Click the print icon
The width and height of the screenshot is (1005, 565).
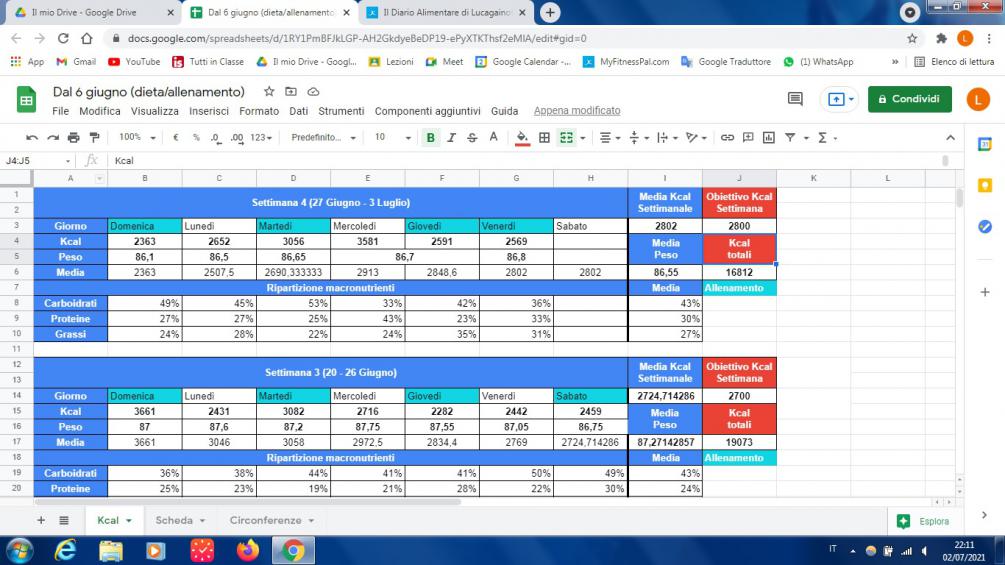[73, 137]
